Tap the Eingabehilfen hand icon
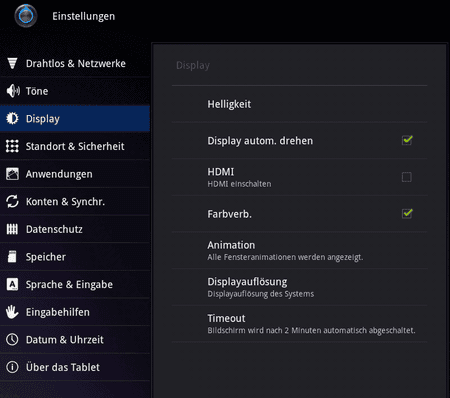Viewport: 450px width, 398px height. click(12, 312)
